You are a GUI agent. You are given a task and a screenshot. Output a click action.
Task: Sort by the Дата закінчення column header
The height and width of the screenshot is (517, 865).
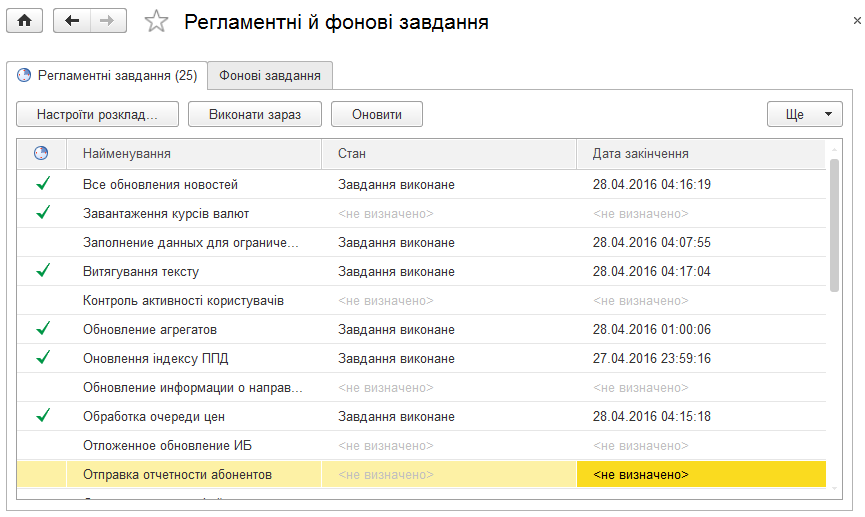701,153
